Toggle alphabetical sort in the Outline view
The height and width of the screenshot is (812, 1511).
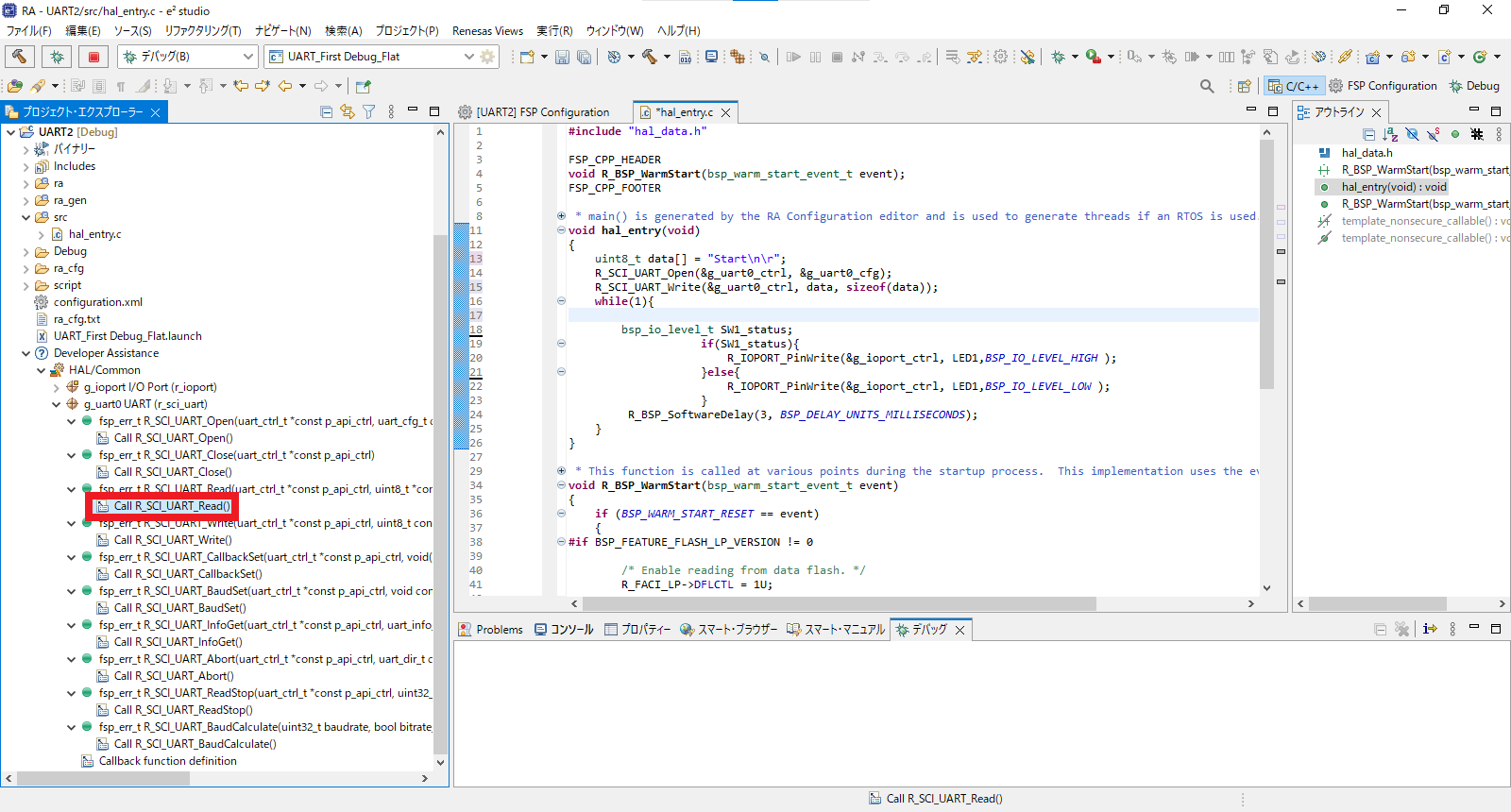(1390, 134)
